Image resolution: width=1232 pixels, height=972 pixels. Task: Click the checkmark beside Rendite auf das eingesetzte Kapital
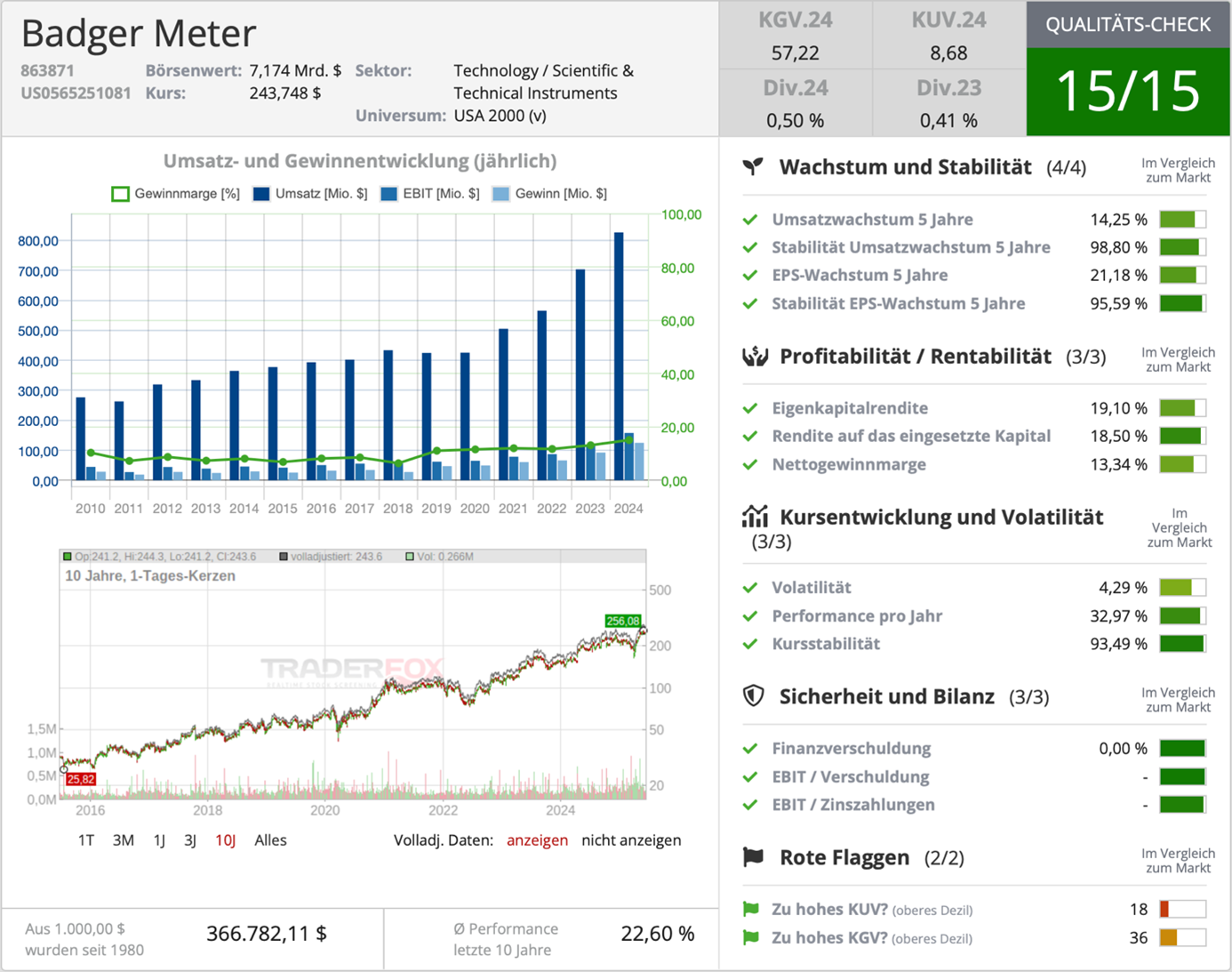750,437
